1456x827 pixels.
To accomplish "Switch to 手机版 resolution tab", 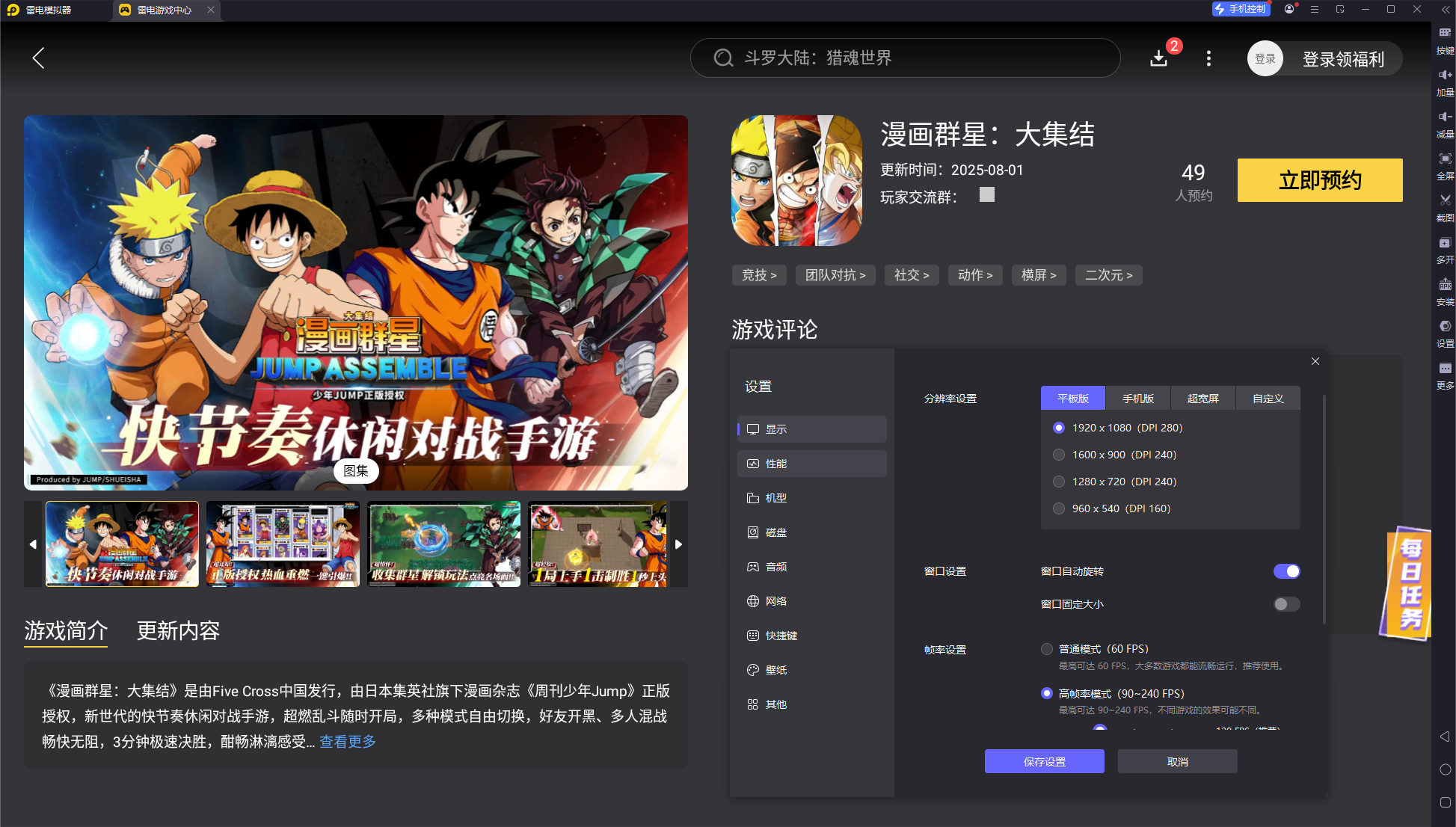I will [x=1138, y=399].
